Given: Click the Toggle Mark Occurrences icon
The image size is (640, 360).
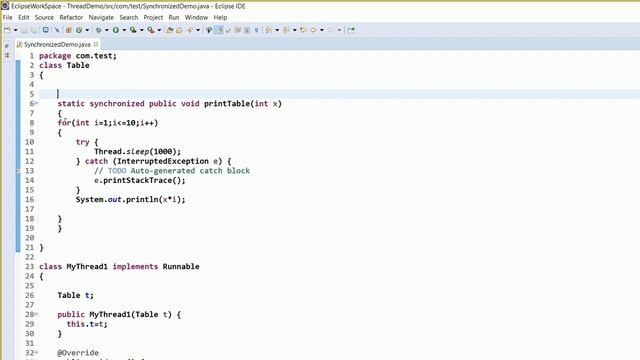Looking at the screenshot, I should 209,30.
